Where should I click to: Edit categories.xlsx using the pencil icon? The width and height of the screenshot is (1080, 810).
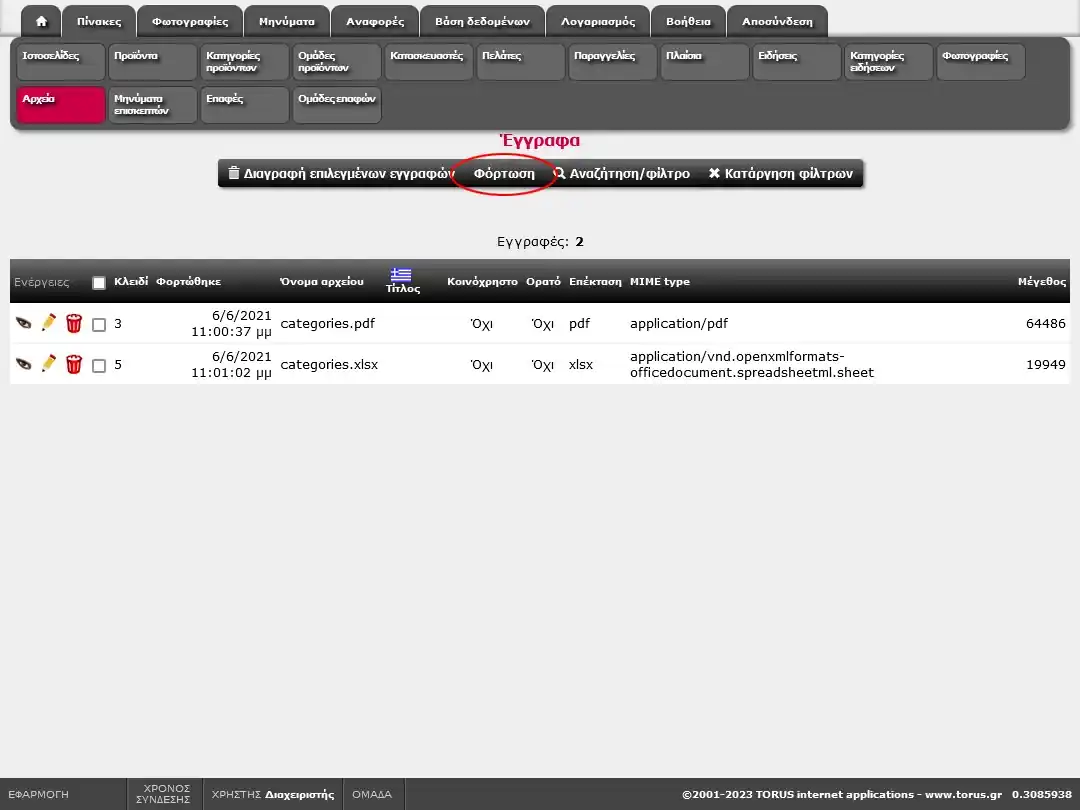(x=48, y=364)
